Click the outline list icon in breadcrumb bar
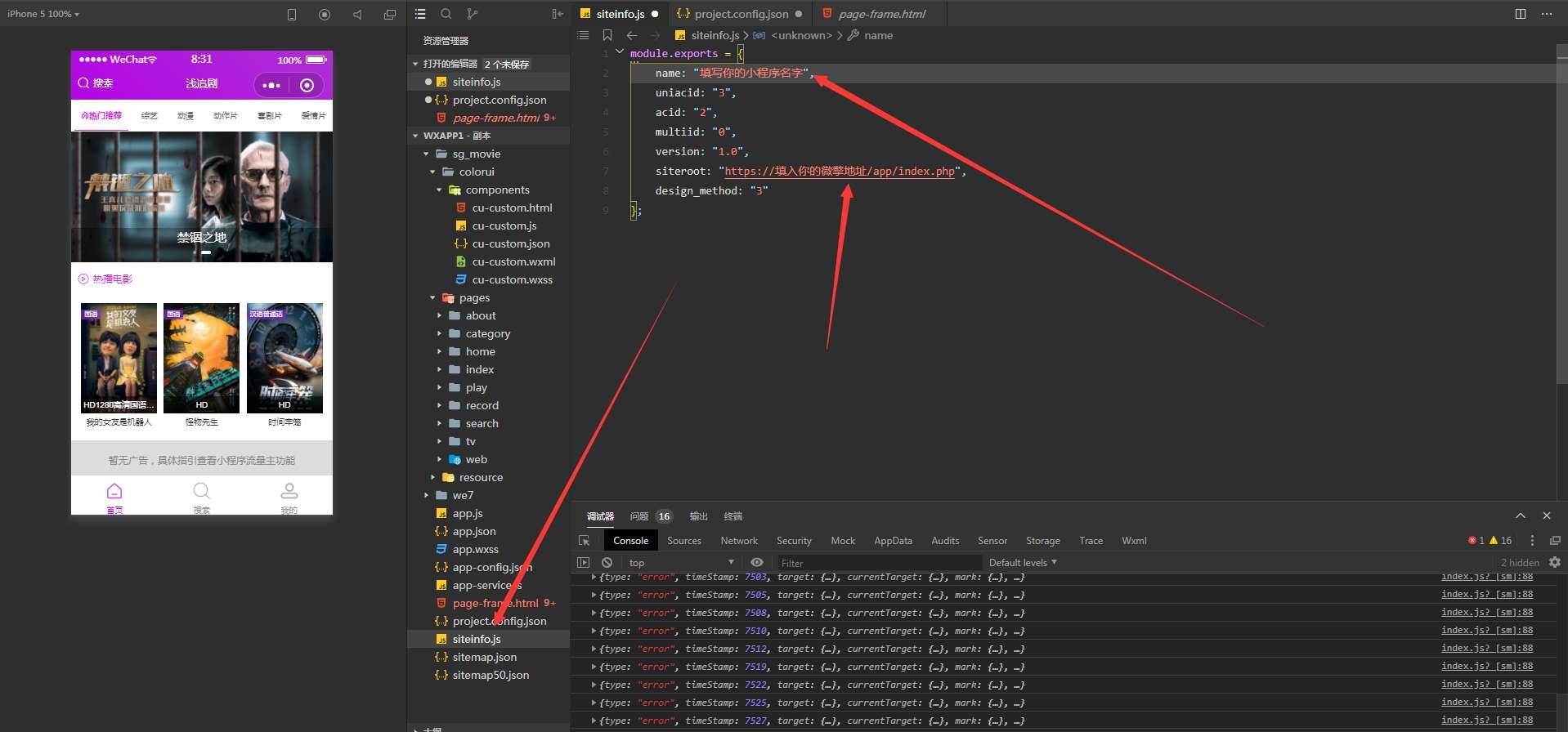Screen dimensions: 1568x732 click(583, 35)
